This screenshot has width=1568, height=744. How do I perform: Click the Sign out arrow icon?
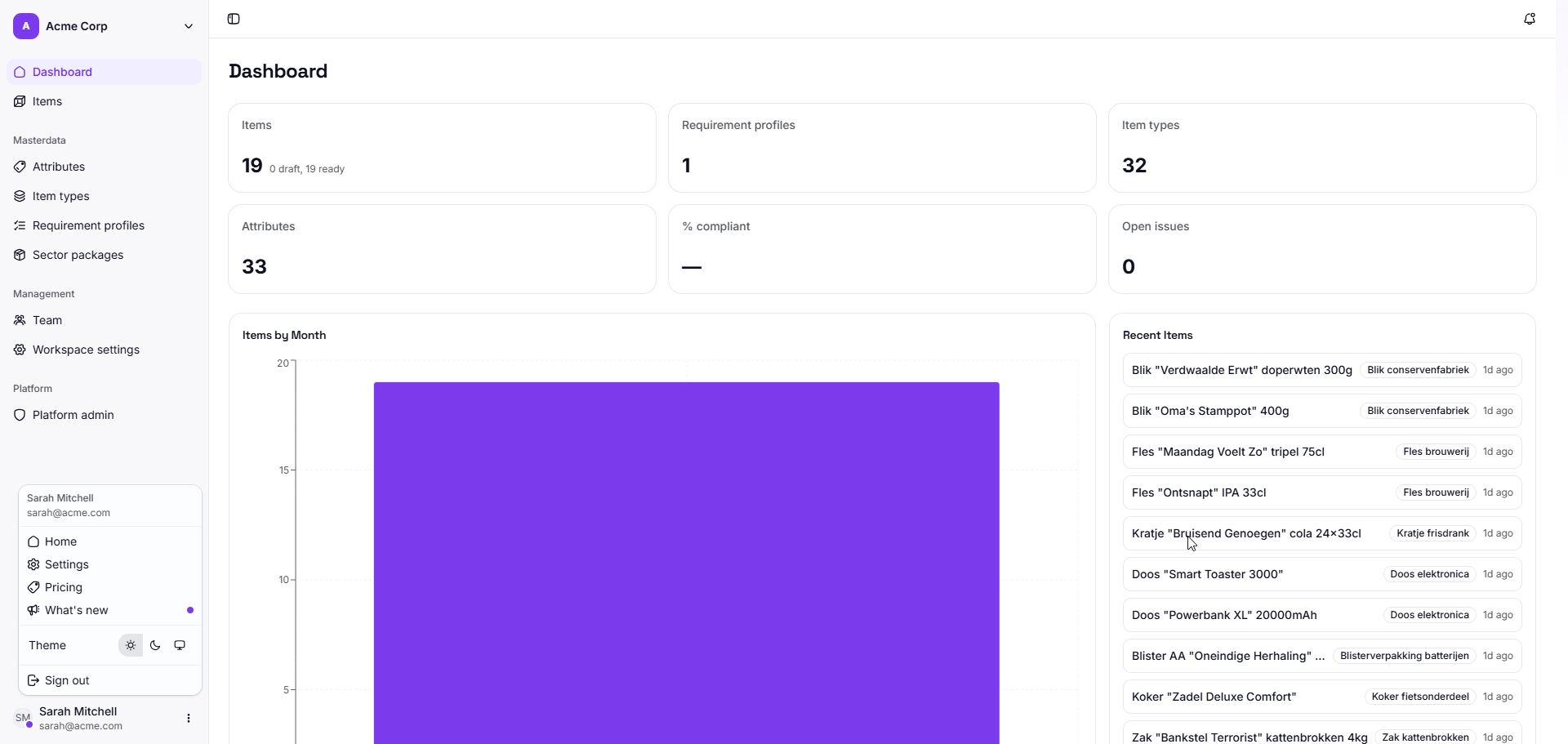[x=33, y=680]
